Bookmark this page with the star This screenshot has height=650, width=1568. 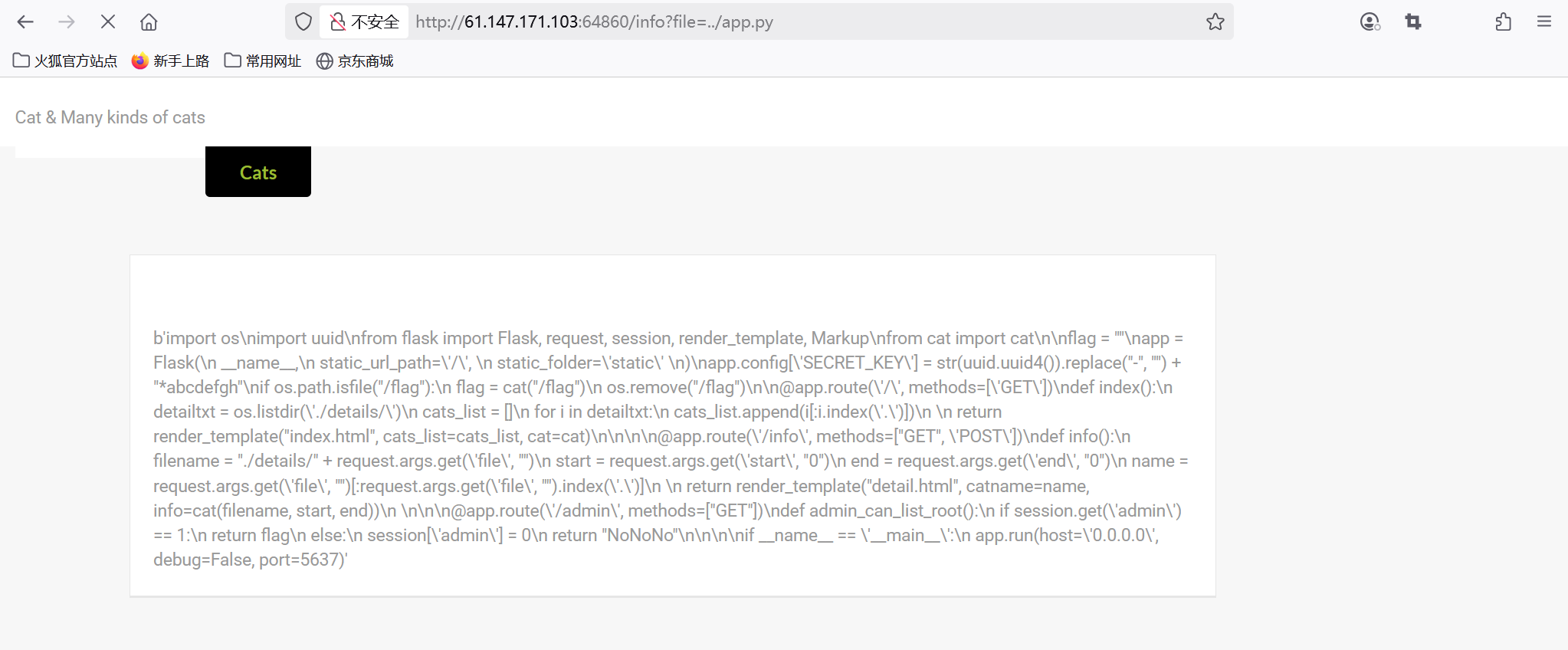pyautogui.click(x=1215, y=22)
